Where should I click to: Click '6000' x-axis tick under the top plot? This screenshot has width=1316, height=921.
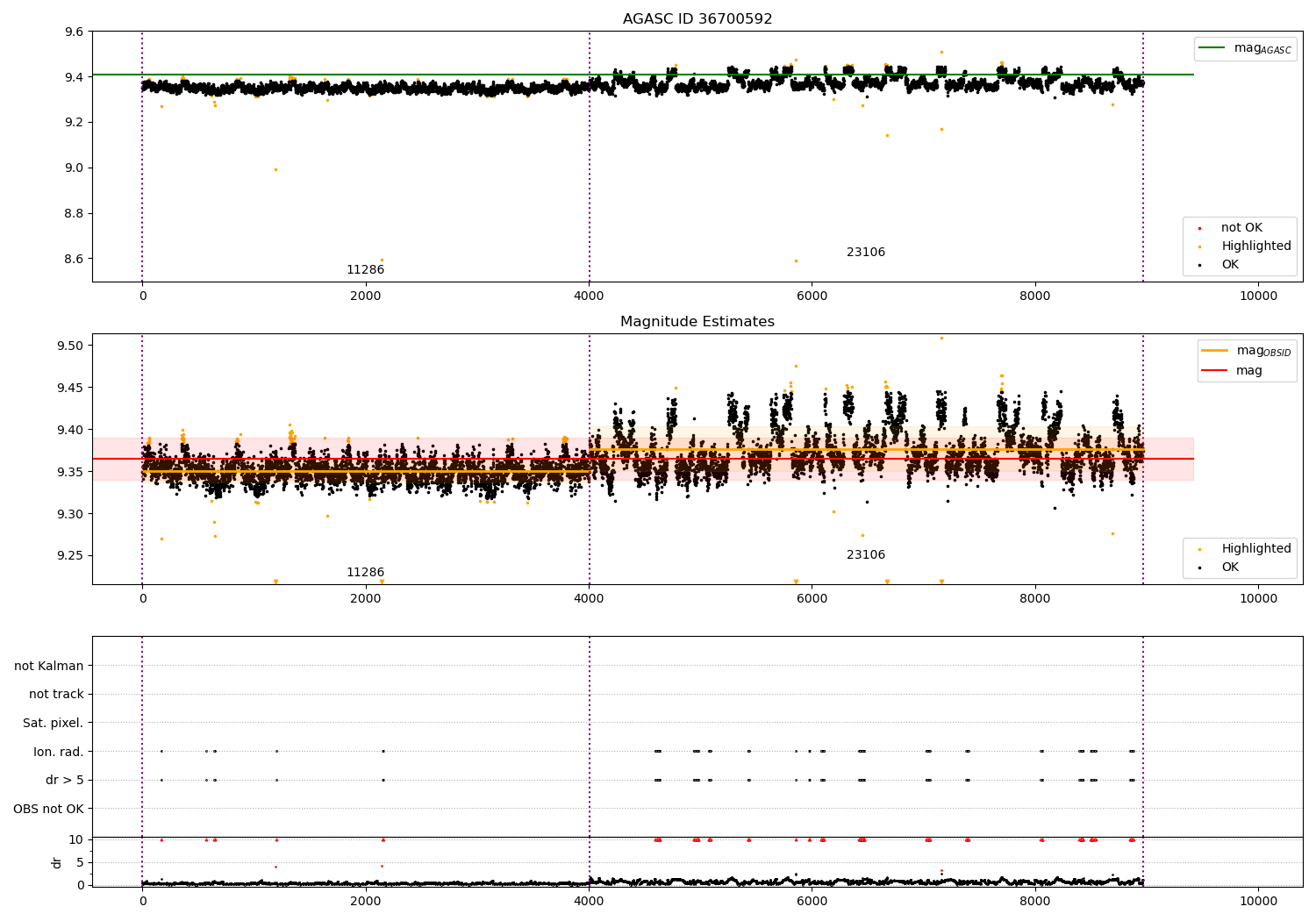812,296
